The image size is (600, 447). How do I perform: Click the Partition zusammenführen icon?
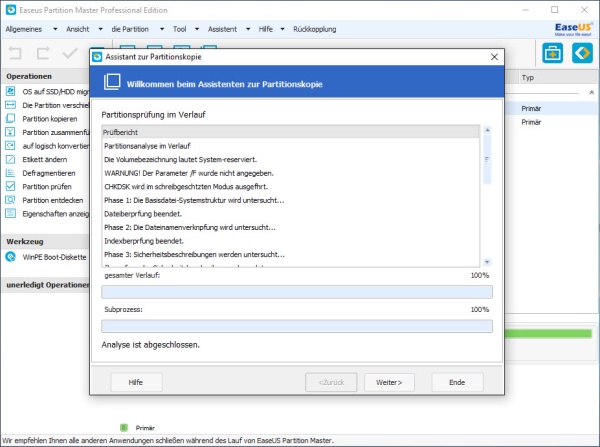coord(10,132)
